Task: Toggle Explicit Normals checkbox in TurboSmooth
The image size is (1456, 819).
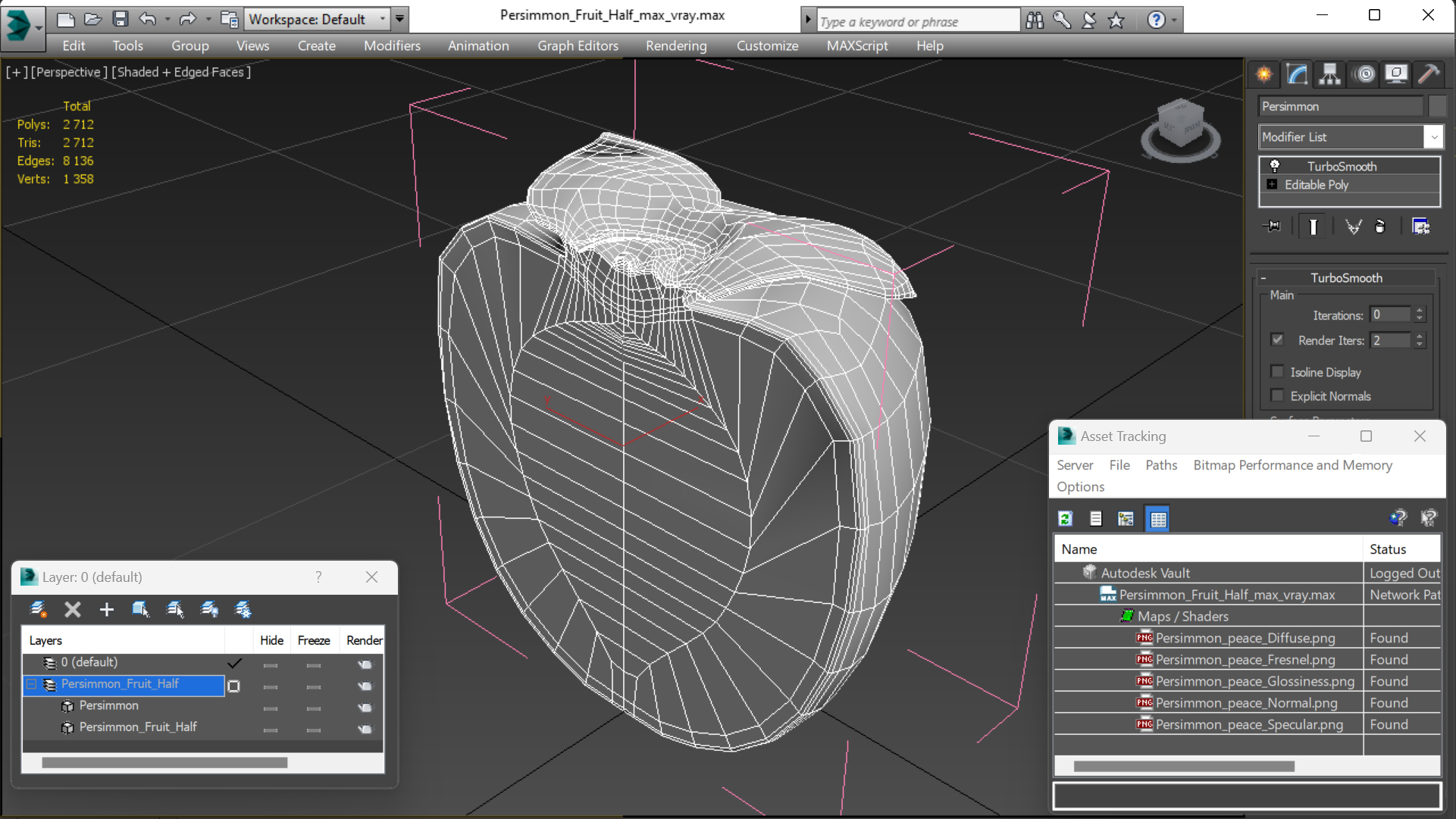Action: pos(1277,395)
